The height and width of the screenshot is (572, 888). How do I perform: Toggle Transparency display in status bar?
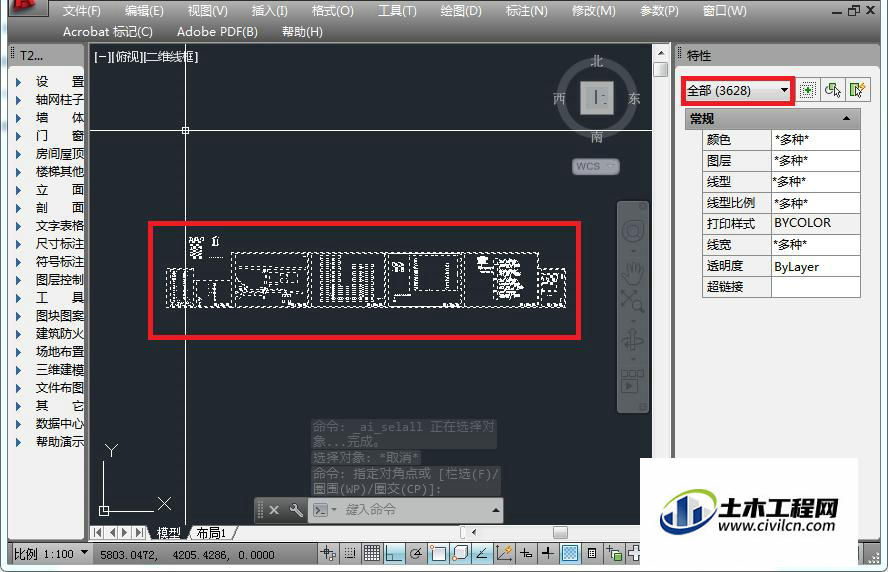pos(570,553)
